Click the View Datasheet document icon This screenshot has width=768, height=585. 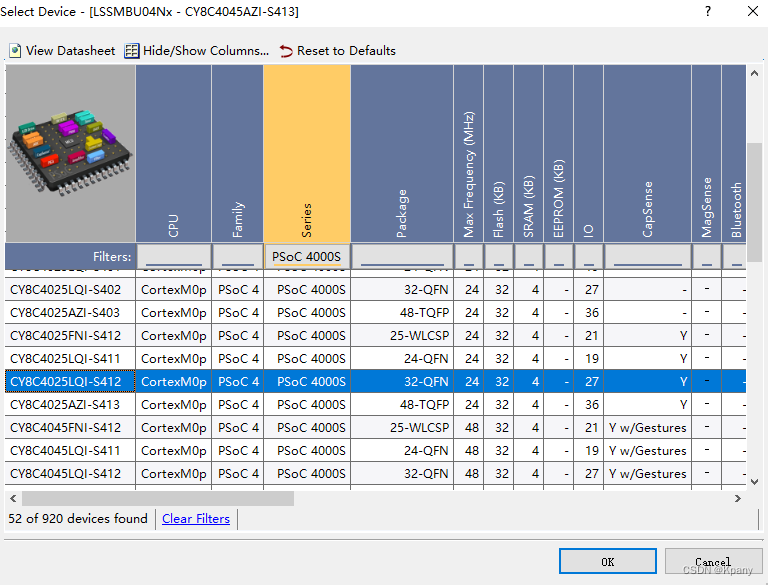(15, 51)
